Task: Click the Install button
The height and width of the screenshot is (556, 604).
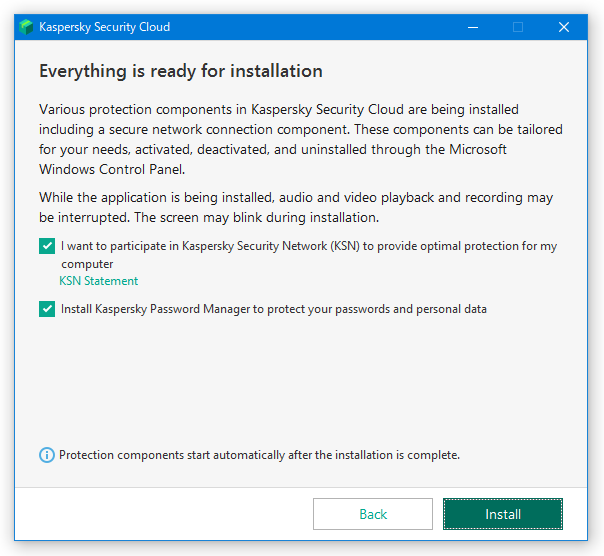Action: (503, 514)
